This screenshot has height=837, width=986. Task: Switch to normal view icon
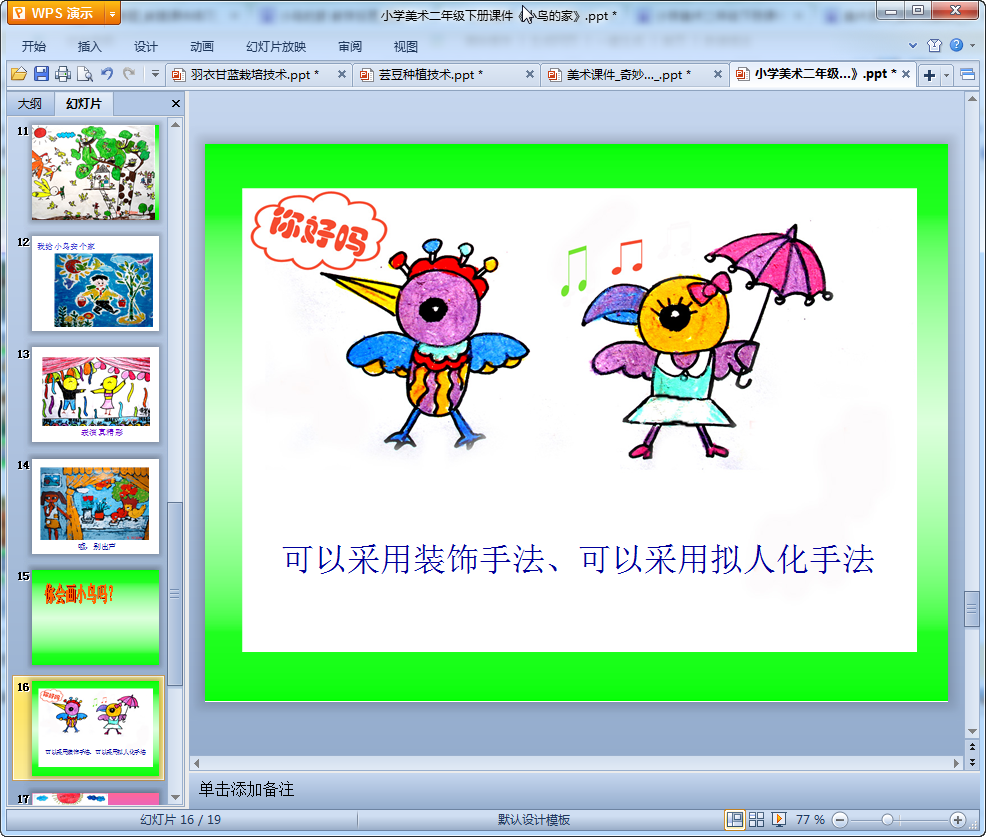click(734, 819)
